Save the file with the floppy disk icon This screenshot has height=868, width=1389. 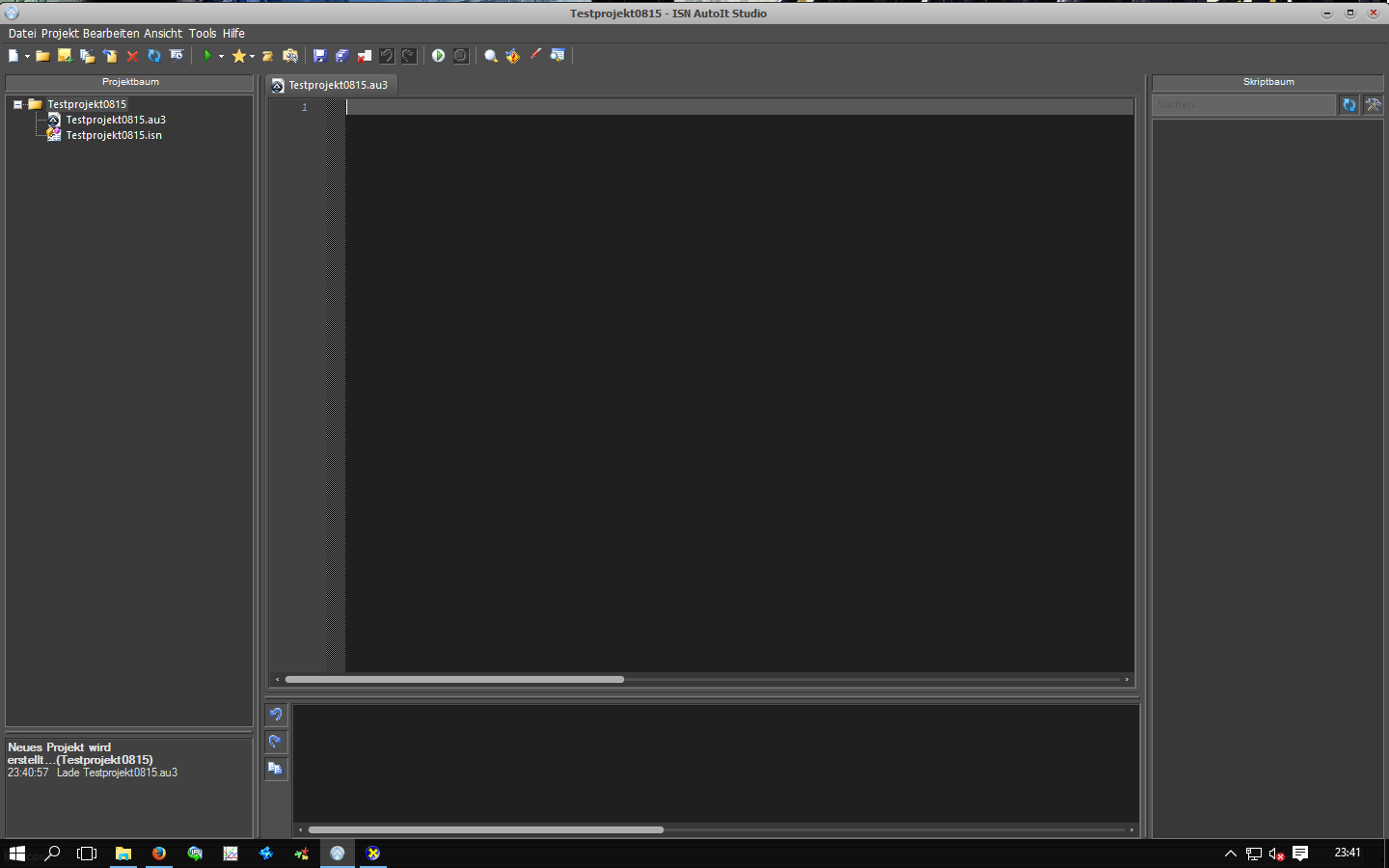coord(320,56)
